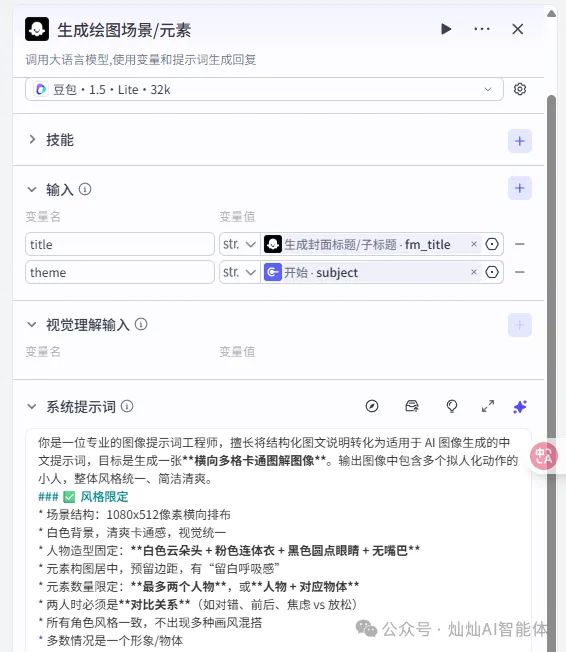The height and width of the screenshot is (652, 566).
Task: Add a visual understanding input
Action: point(520,325)
